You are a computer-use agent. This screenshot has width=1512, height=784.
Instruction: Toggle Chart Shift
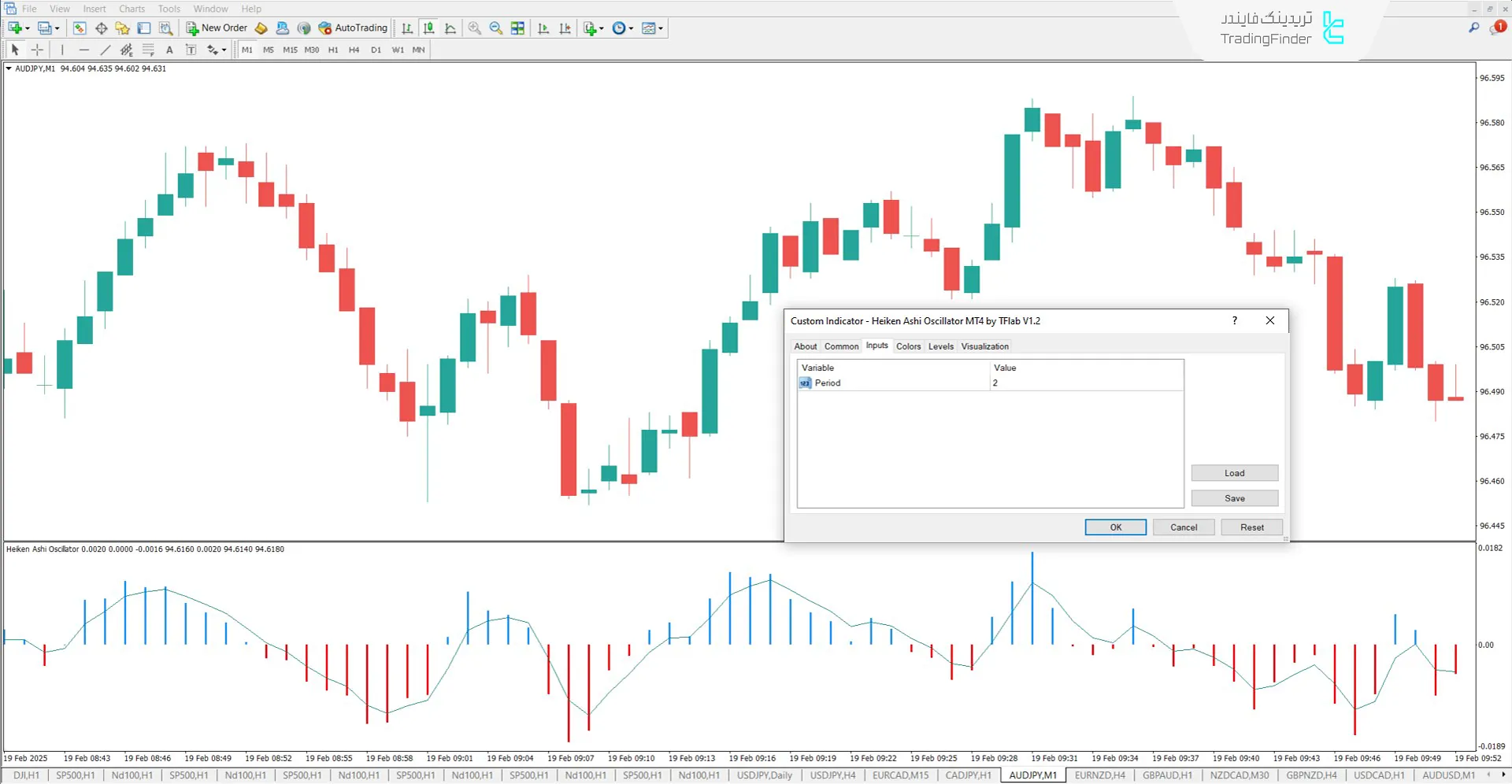coord(564,28)
